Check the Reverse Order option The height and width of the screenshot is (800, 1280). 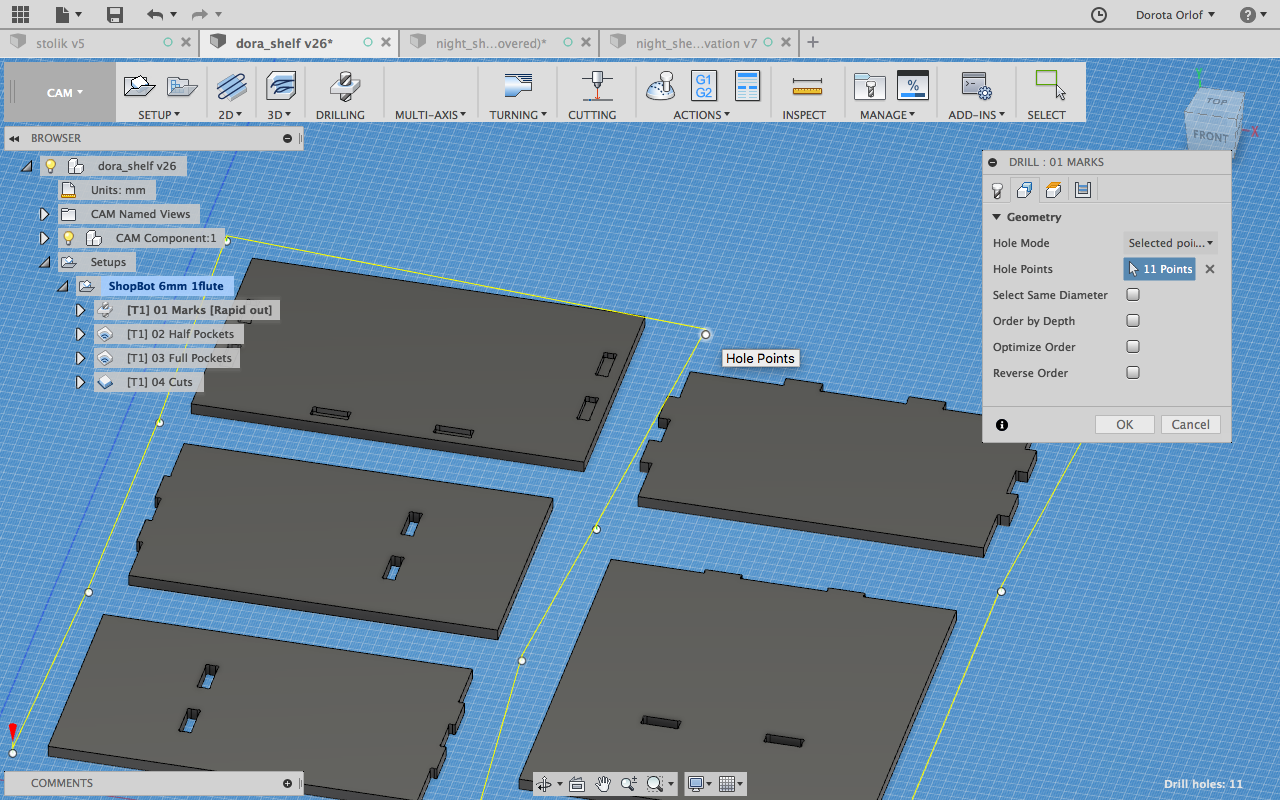[x=1133, y=373]
